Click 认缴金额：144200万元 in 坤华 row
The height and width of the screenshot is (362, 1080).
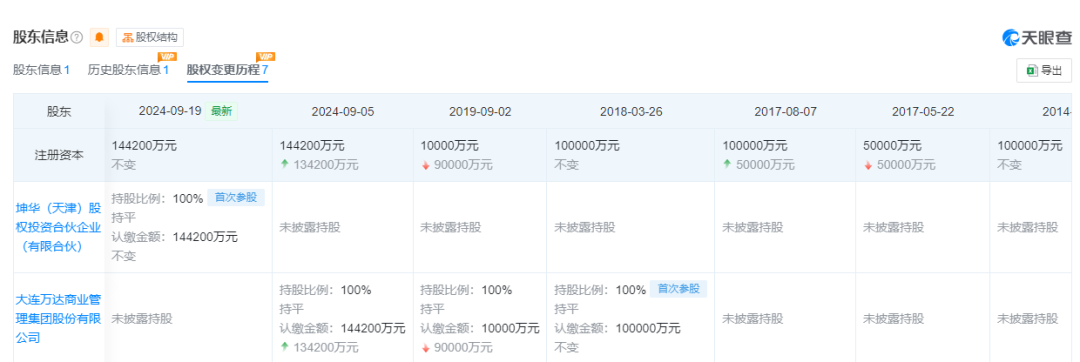tap(175, 237)
